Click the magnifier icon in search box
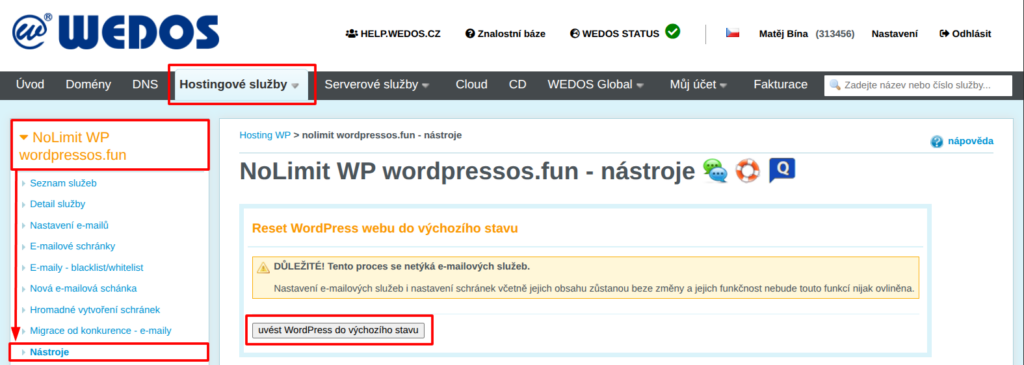 tap(835, 85)
